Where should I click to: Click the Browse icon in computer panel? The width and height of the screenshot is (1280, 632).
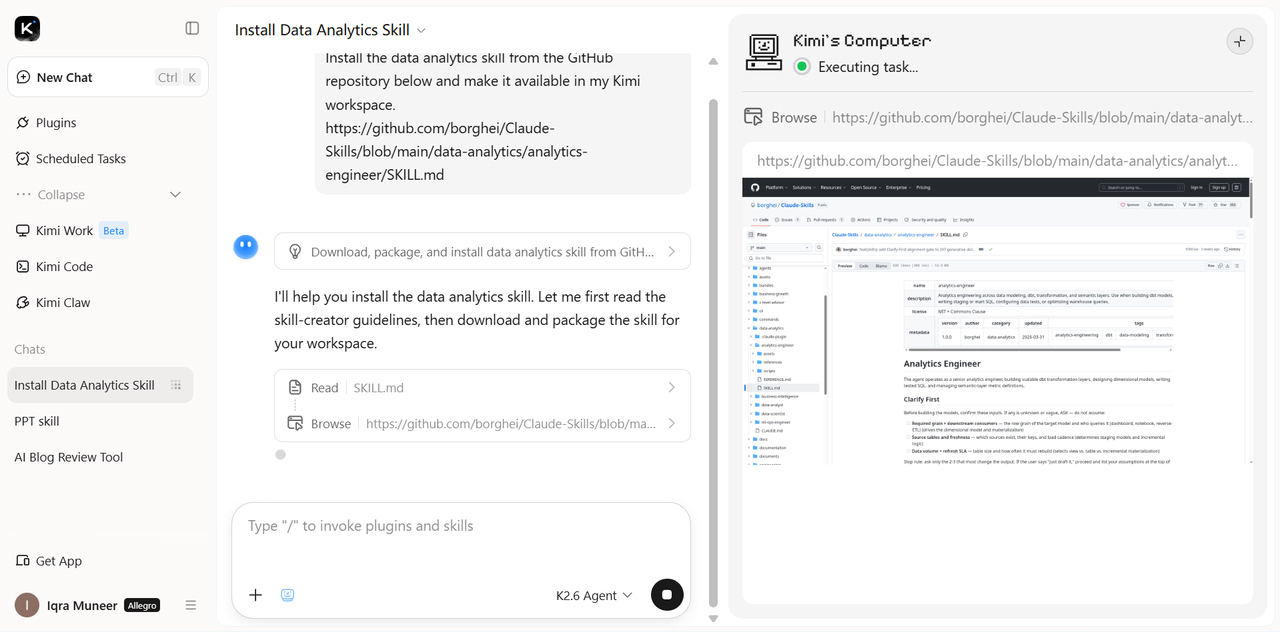tap(754, 117)
